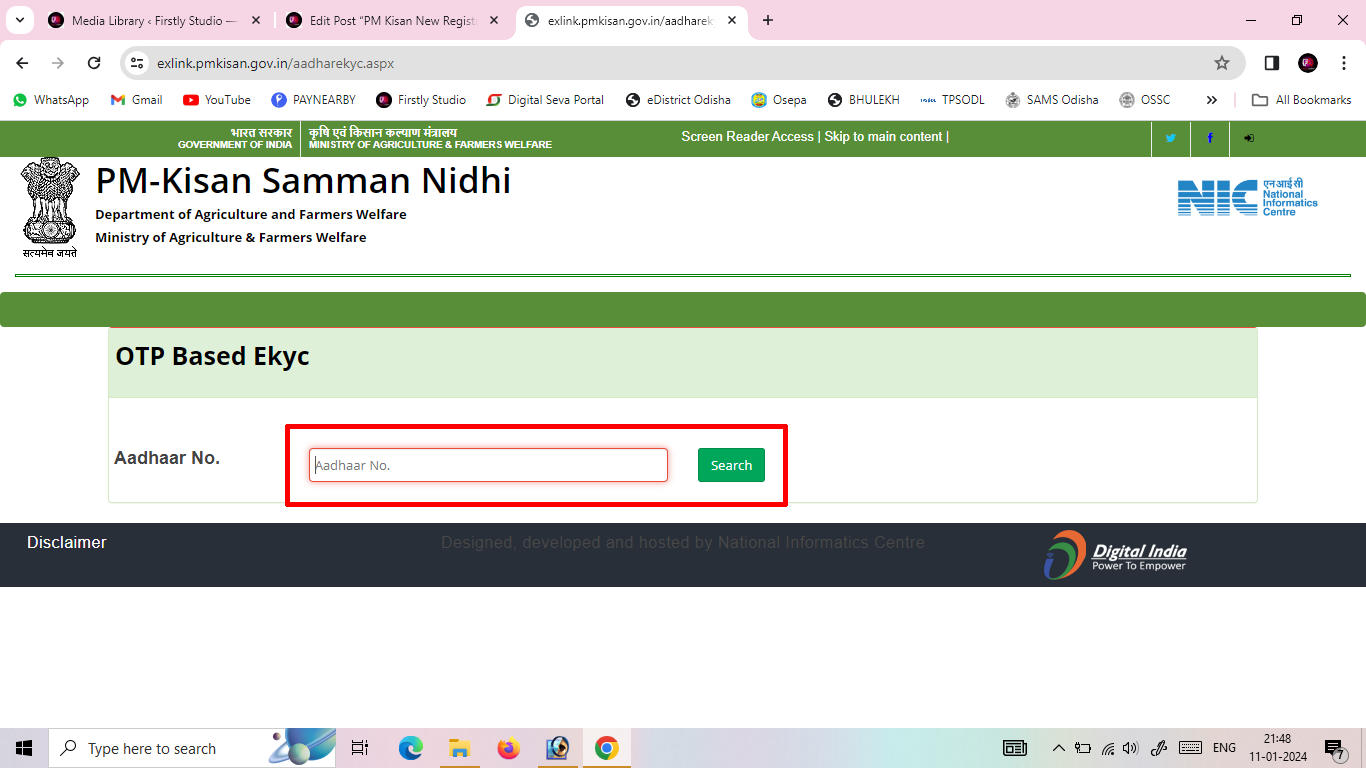Open the Wi-Fi icon in the system tray
Viewport: 1366px width, 768px height.
(1107, 747)
